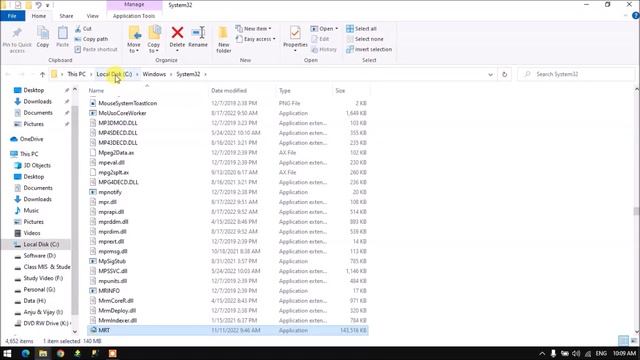Expand the Properties dropdown arrow
Screen dimensions: 640x360
tap(295, 51)
